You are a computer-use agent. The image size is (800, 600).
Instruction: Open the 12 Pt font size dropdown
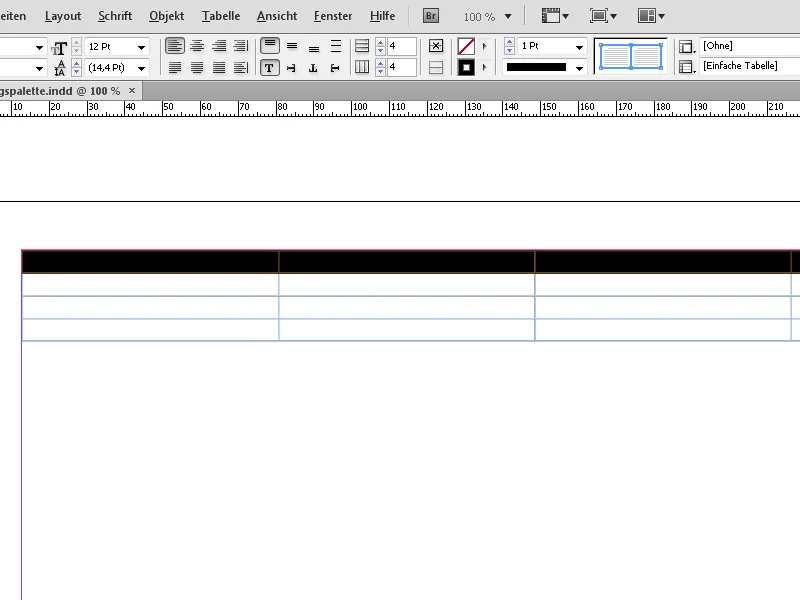(141, 47)
